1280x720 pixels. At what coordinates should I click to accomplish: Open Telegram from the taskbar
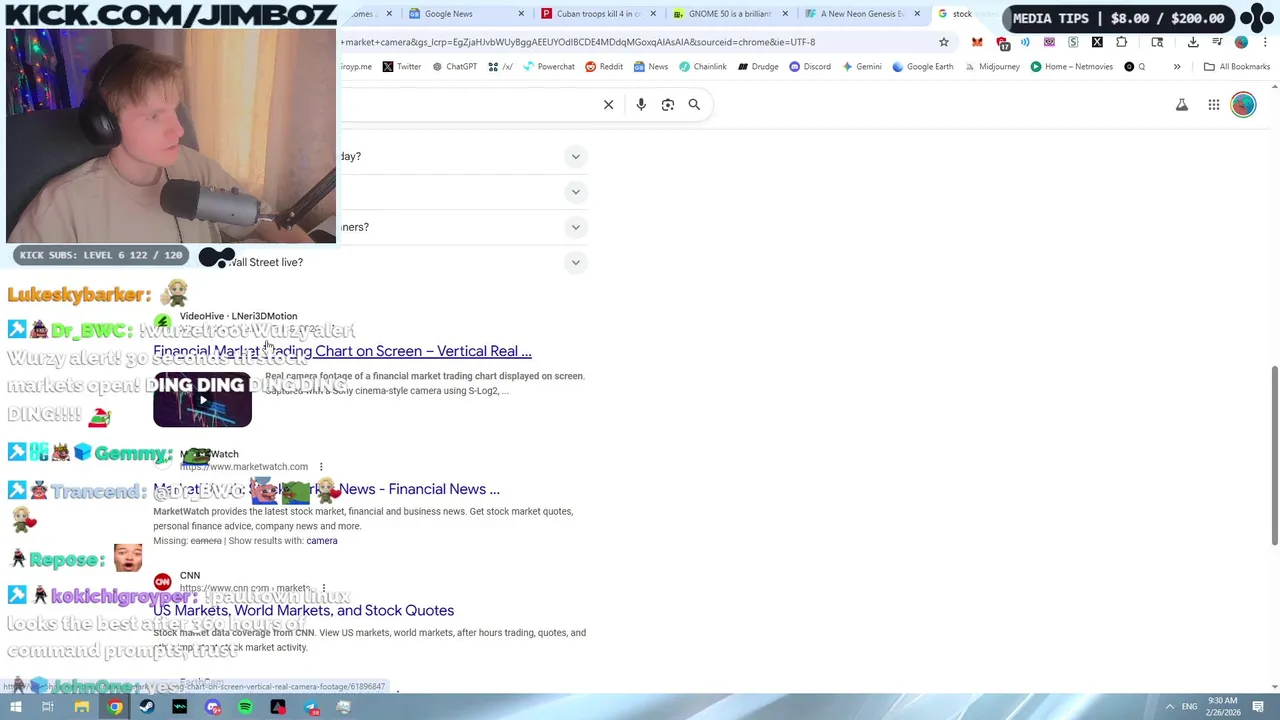pos(311,707)
